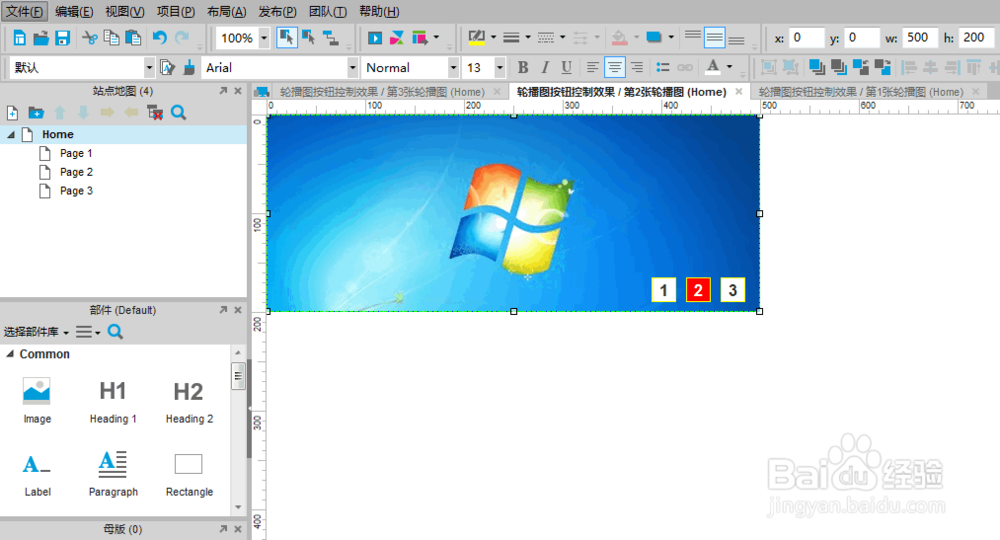Select the connector tool
1000x540 pixels.
330,38
